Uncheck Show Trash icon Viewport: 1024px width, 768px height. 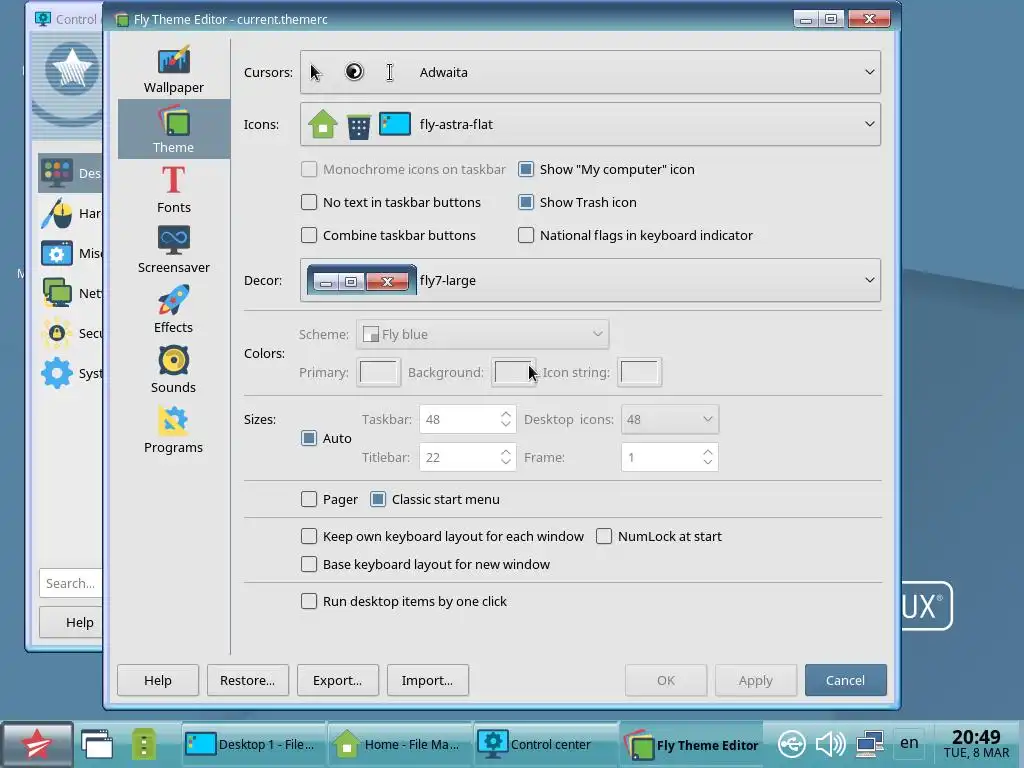coord(526,202)
